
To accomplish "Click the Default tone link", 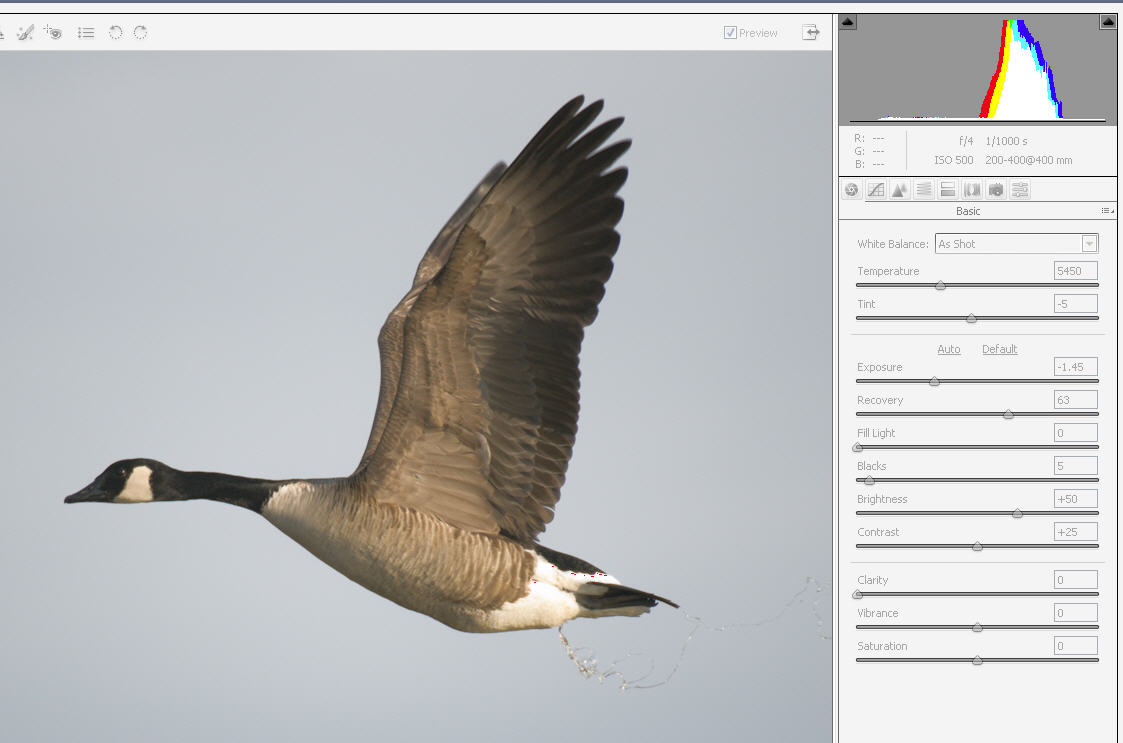I will point(999,349).
